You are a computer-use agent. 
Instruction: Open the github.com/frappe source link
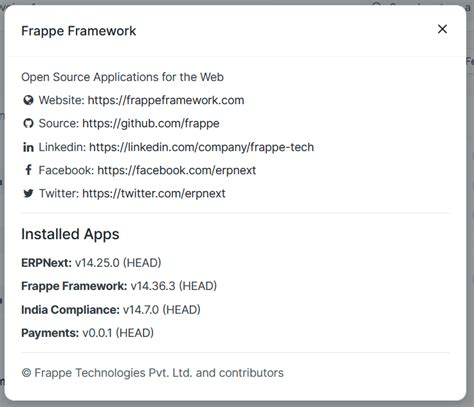(x=151, y=124)
